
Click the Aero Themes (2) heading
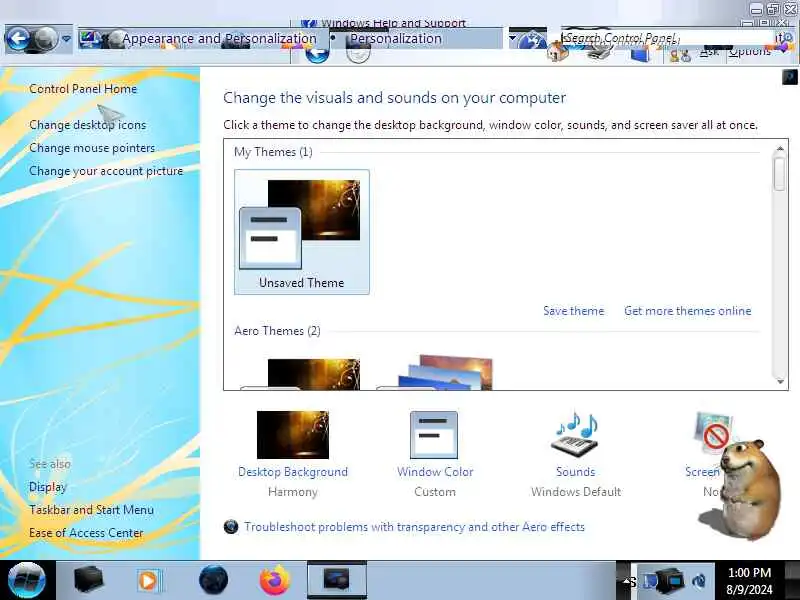pyautogui.click(x=278, y=331)
